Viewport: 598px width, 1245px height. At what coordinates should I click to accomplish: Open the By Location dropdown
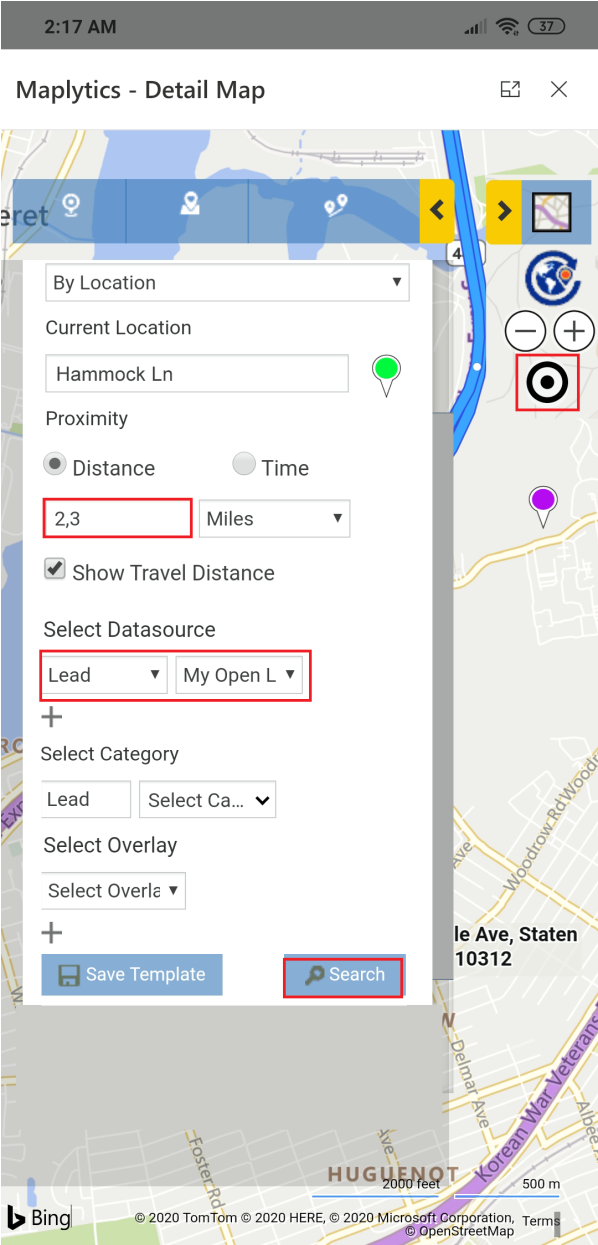[227, 283]
